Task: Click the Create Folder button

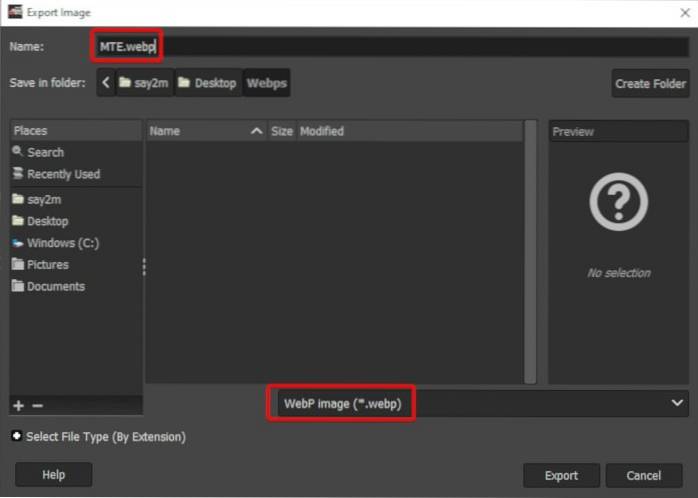Action: click(650, 84)
